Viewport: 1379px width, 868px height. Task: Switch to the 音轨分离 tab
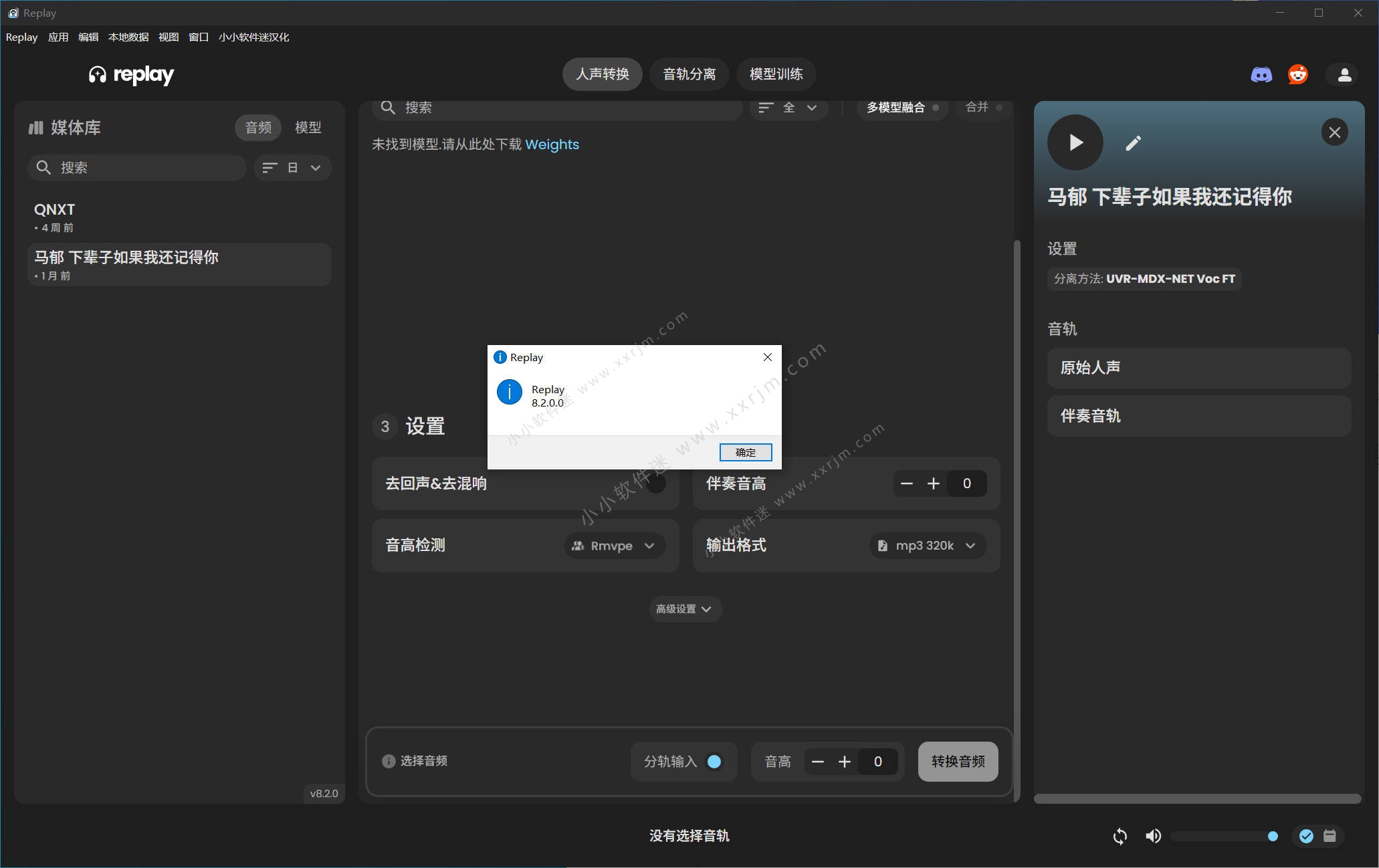689,74
